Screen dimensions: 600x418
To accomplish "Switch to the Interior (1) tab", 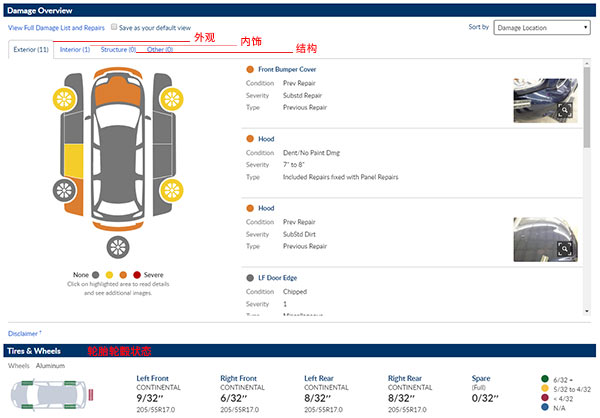I will coord(74,49).
